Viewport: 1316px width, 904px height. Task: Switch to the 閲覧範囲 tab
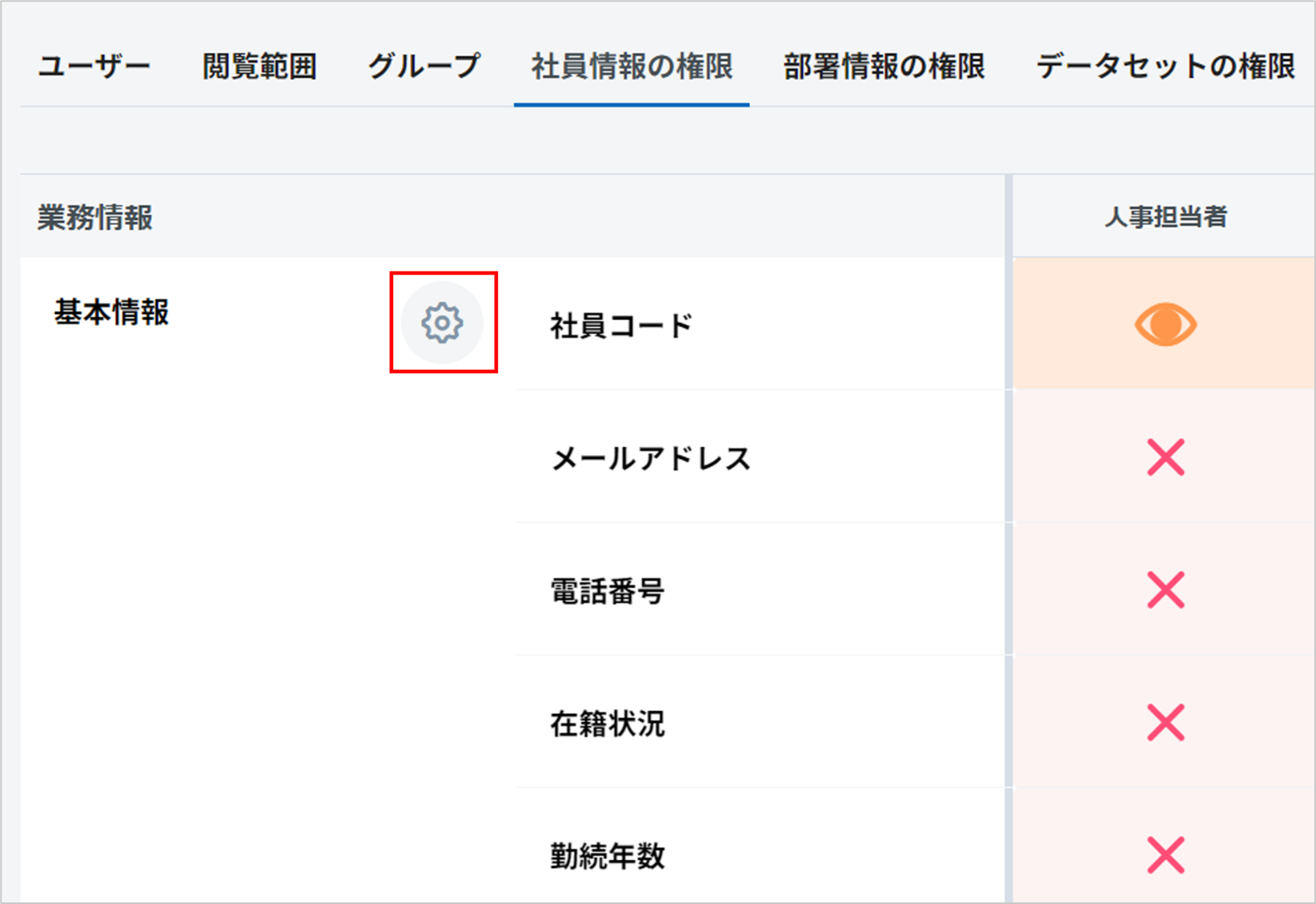[x=259, y=66]
